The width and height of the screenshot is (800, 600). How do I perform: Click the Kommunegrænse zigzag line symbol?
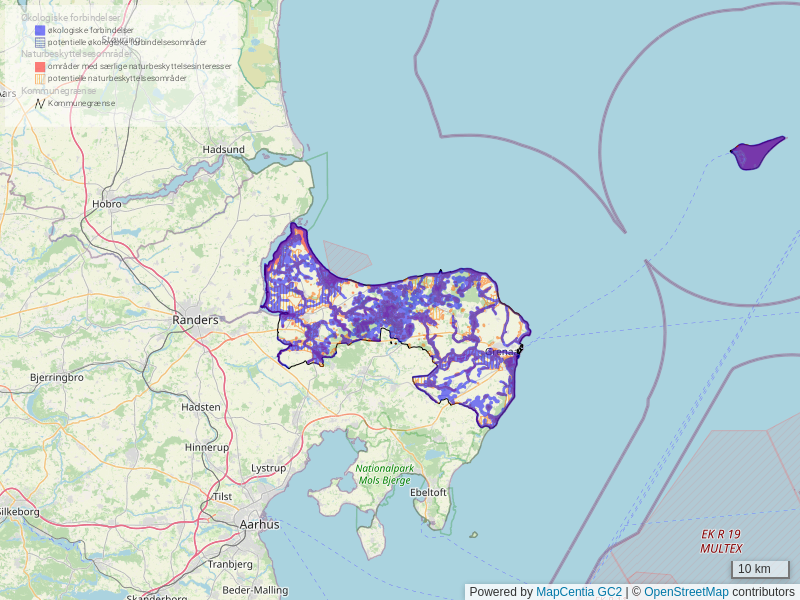(40, 103)
